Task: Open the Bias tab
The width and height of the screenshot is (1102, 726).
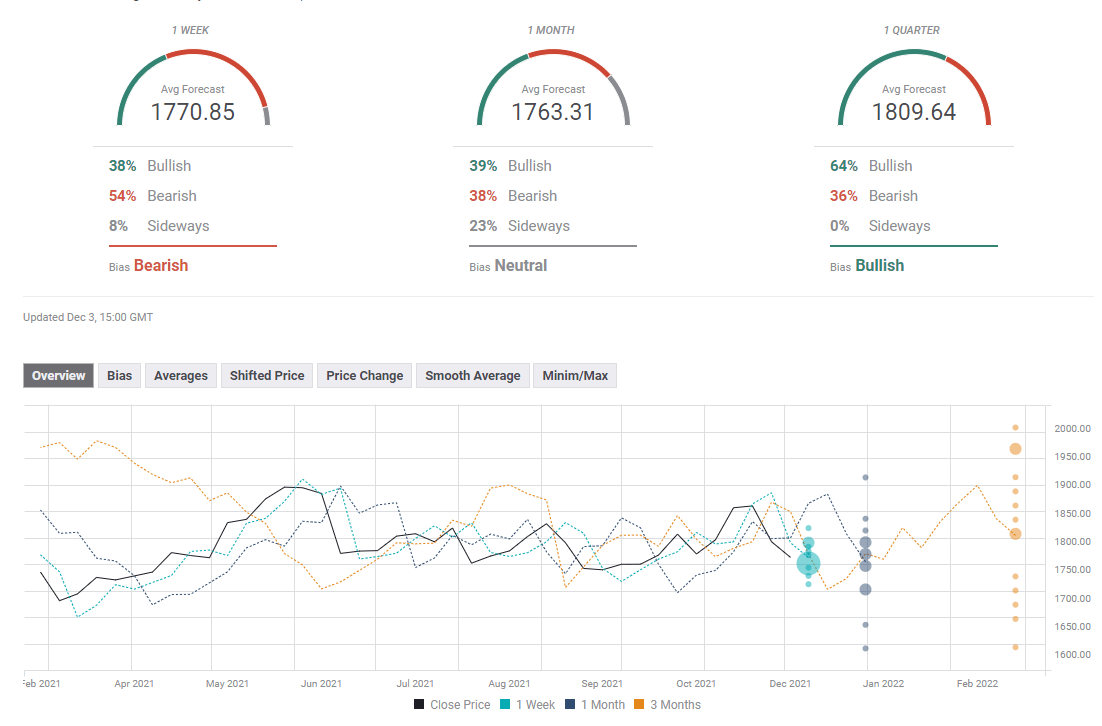Action: click(x=119, y=376)
